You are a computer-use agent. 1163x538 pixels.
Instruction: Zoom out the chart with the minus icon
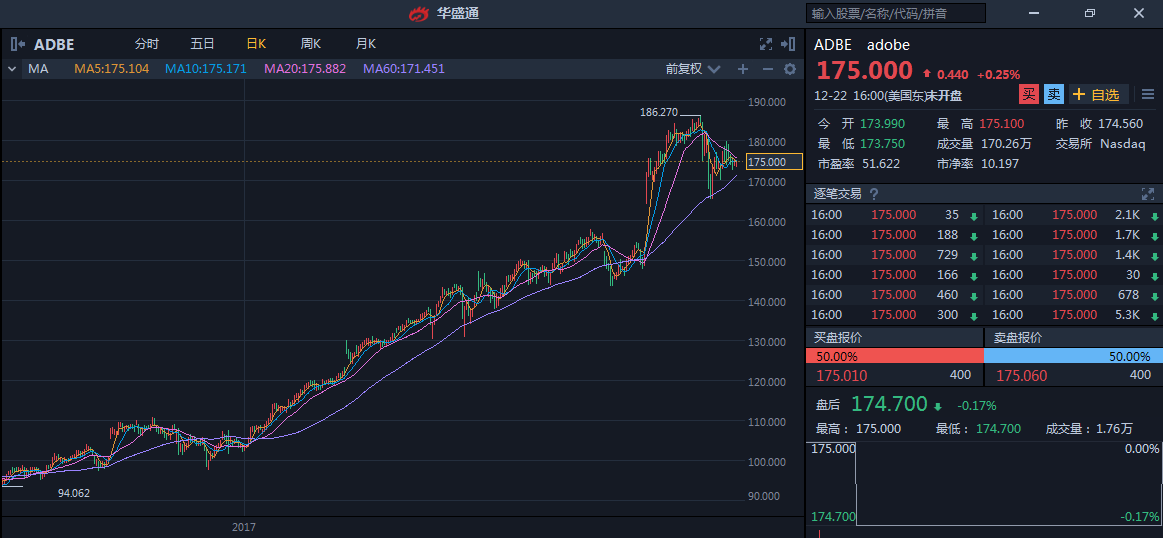[x=767, y=69]
